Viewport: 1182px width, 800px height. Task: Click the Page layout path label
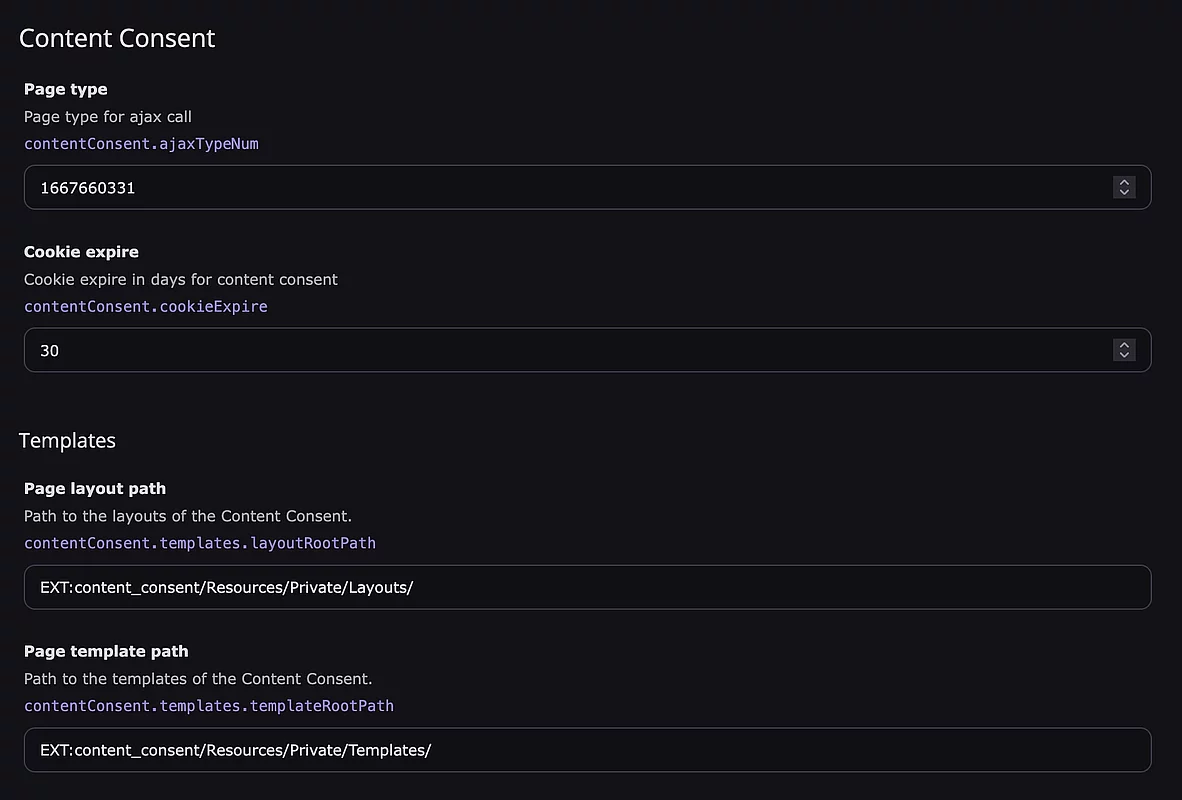click(95, 489)
